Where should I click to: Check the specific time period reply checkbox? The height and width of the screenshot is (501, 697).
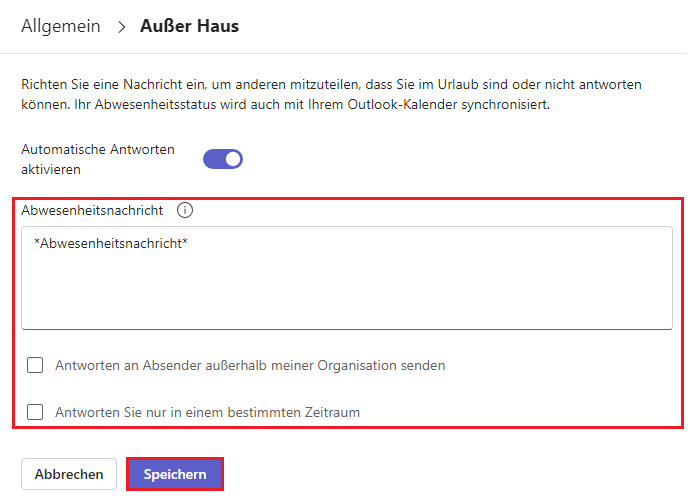35,411
